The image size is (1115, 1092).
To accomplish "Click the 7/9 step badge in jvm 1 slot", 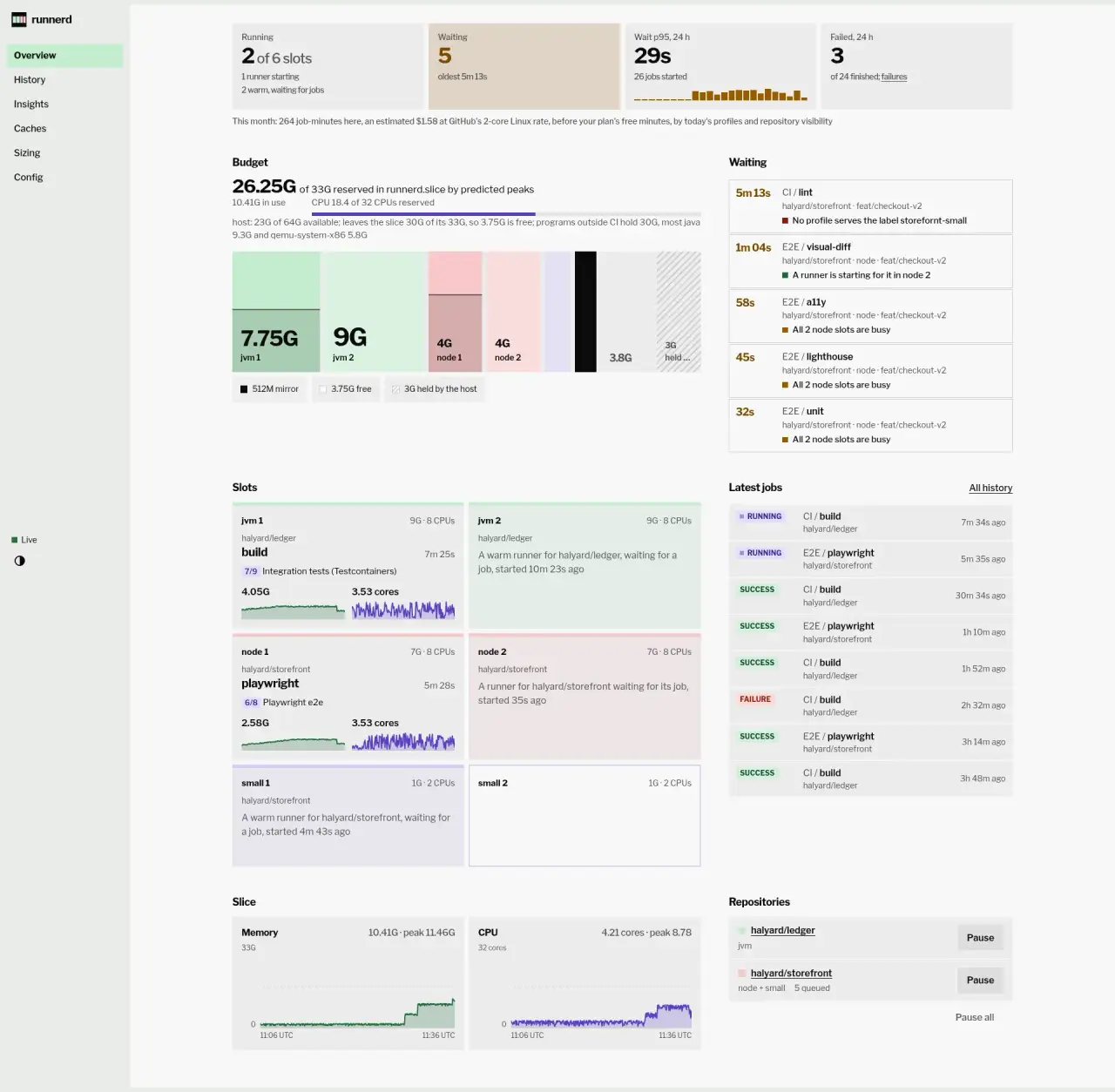I will click(251, 571).
